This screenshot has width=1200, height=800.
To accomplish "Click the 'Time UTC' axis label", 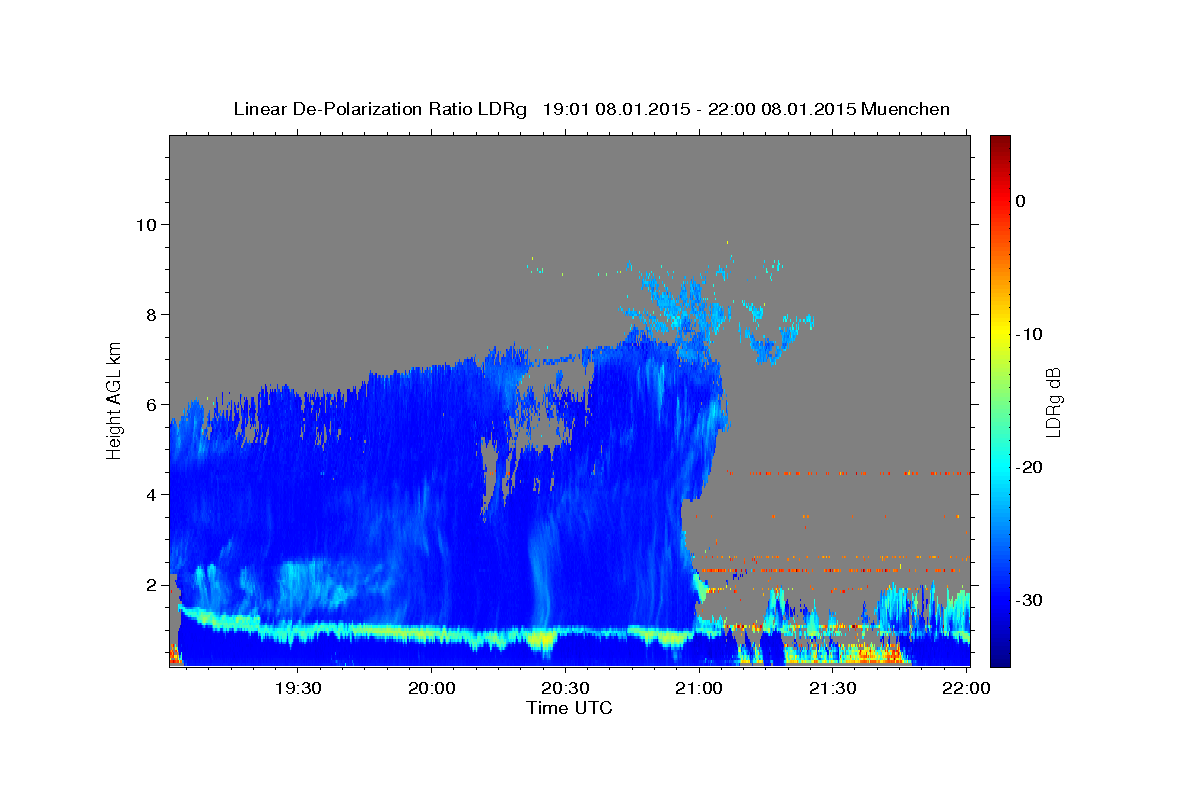I will coord(569,708).
